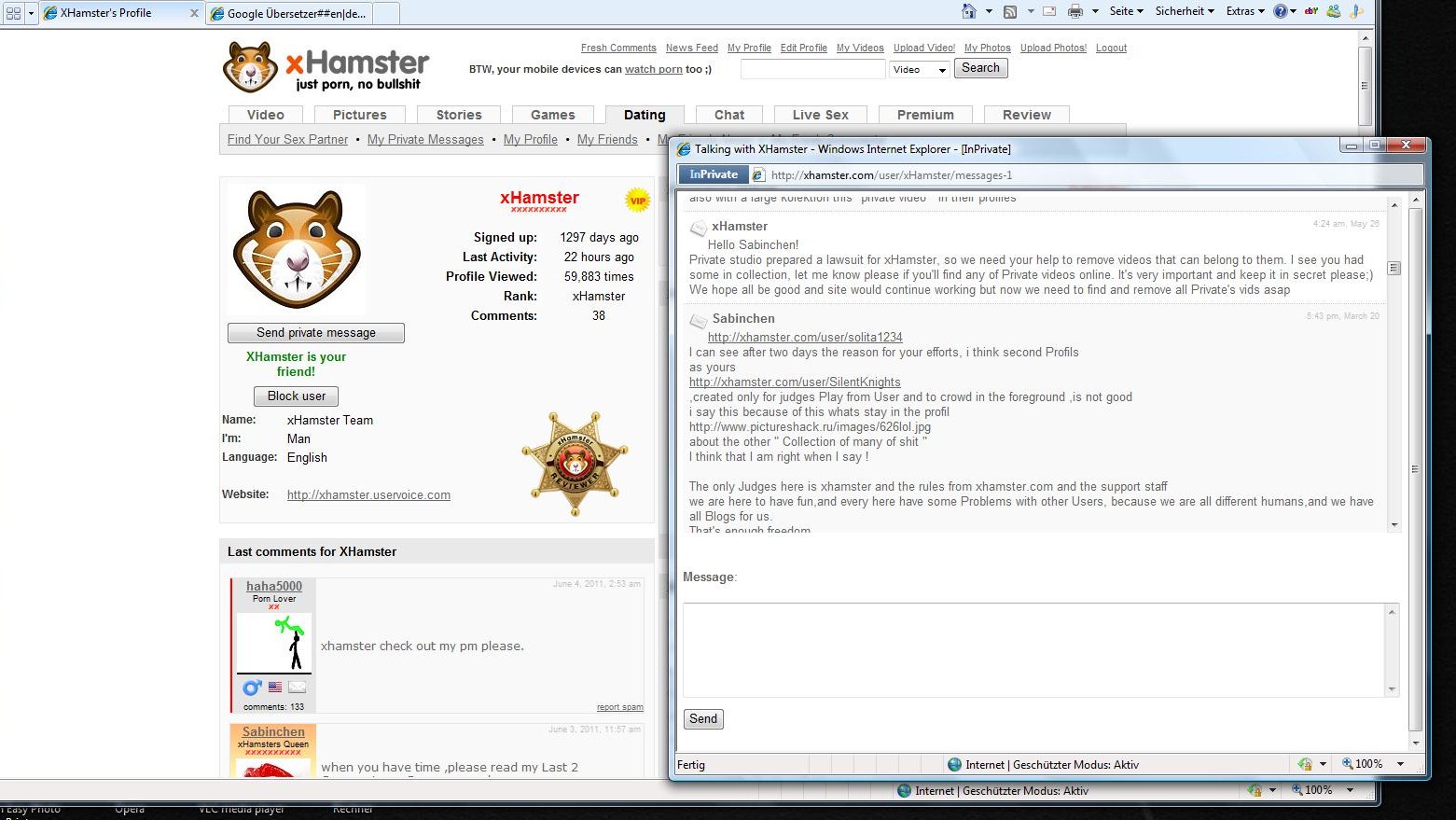Open the blue Help question mark icon
The height and width of the screenshot is (820, 1456).
1281,11
